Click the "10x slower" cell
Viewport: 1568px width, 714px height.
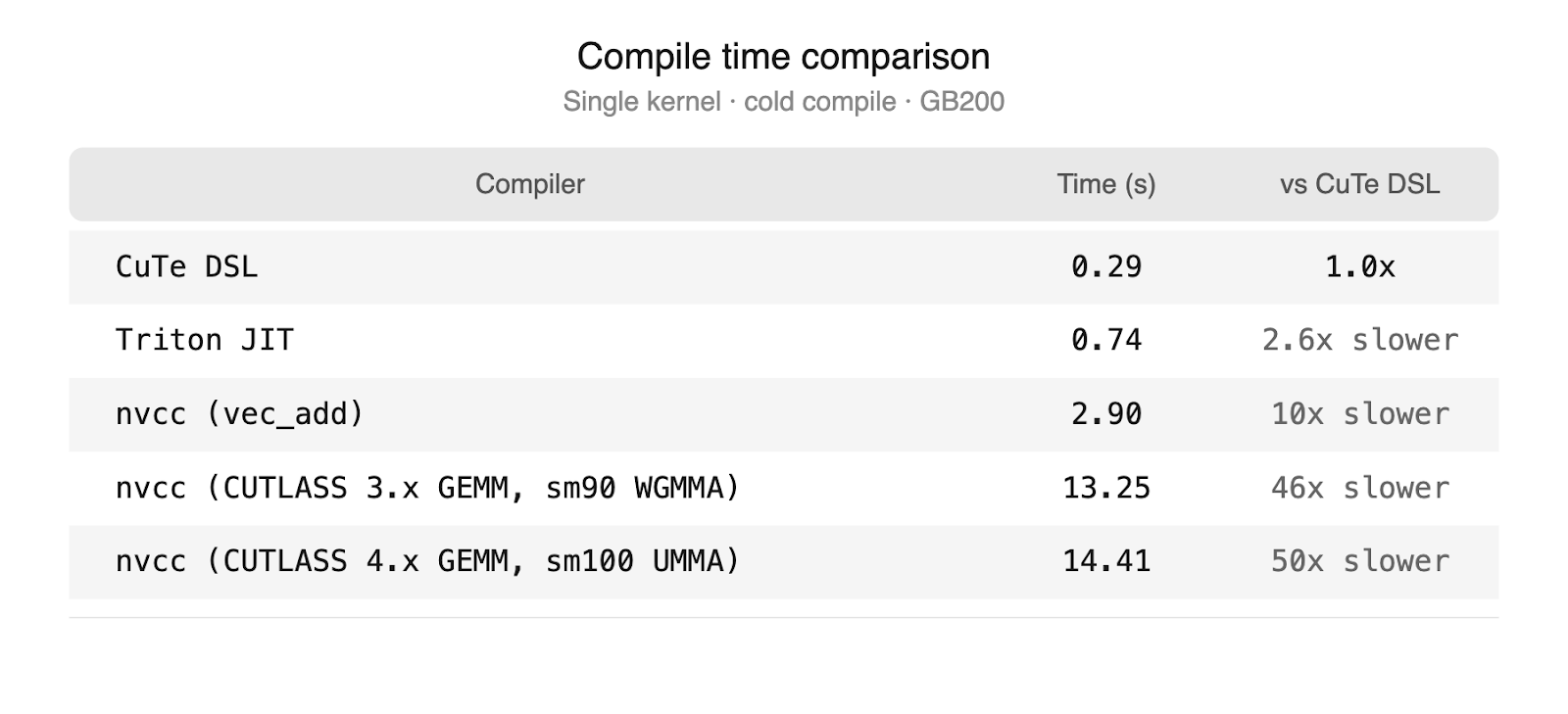1359,413
